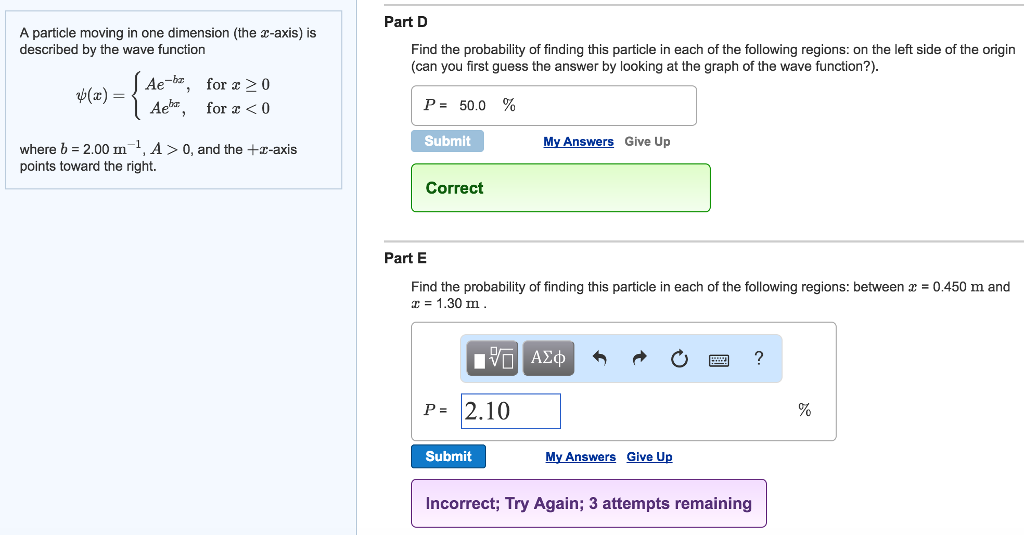
Task: Click the Give Up text in Part D
Action: (647, 142)
